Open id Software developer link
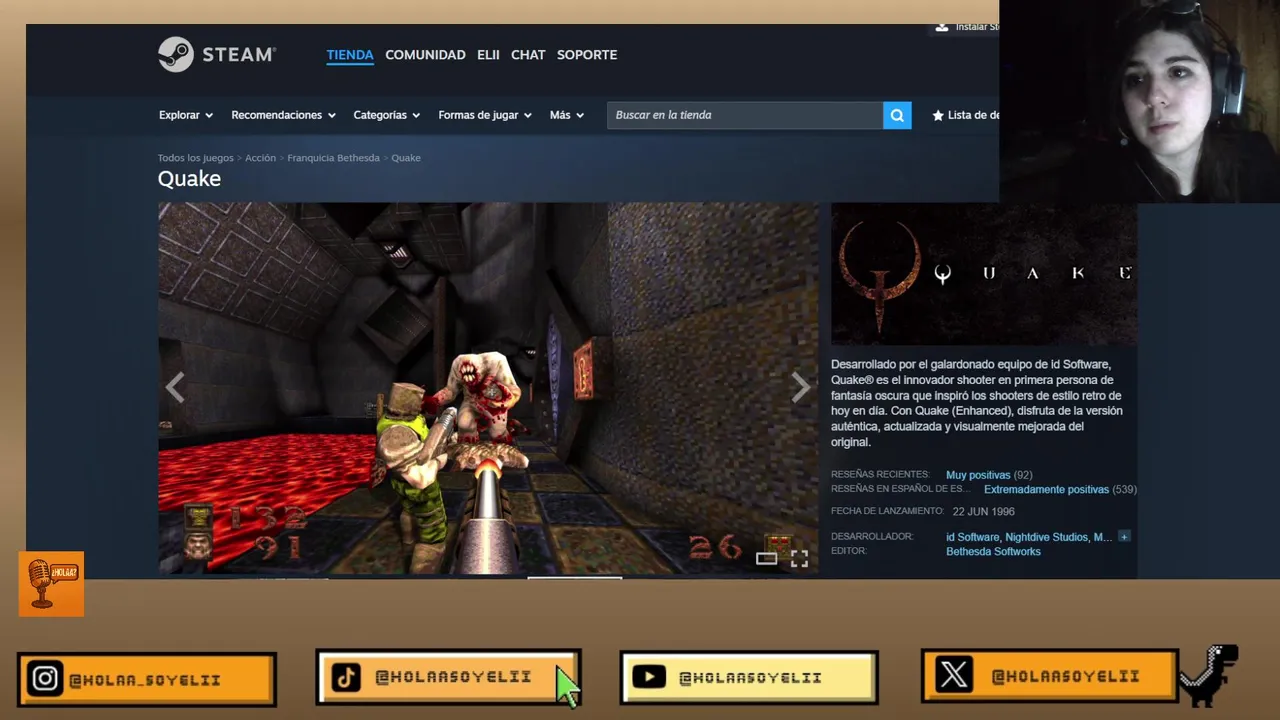Viewport: 1280px width, 720px height. [973, 537]
